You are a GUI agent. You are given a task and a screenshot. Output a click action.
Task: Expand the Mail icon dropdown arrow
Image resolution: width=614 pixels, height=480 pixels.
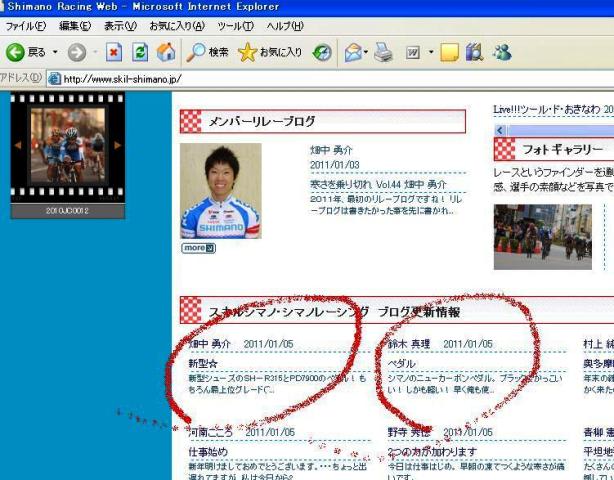point(366,52)
